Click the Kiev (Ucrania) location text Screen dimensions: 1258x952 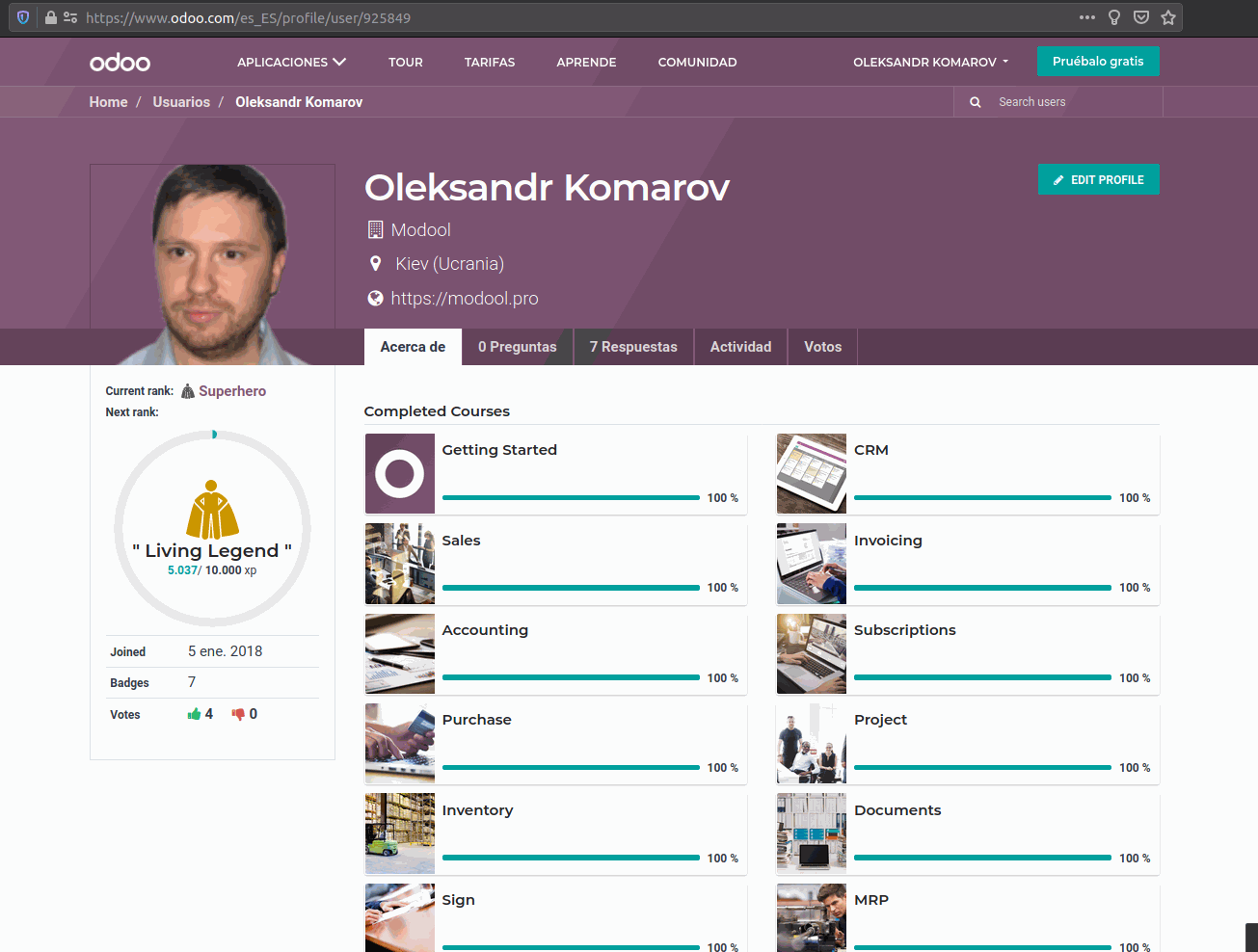[x=449, y=264]
